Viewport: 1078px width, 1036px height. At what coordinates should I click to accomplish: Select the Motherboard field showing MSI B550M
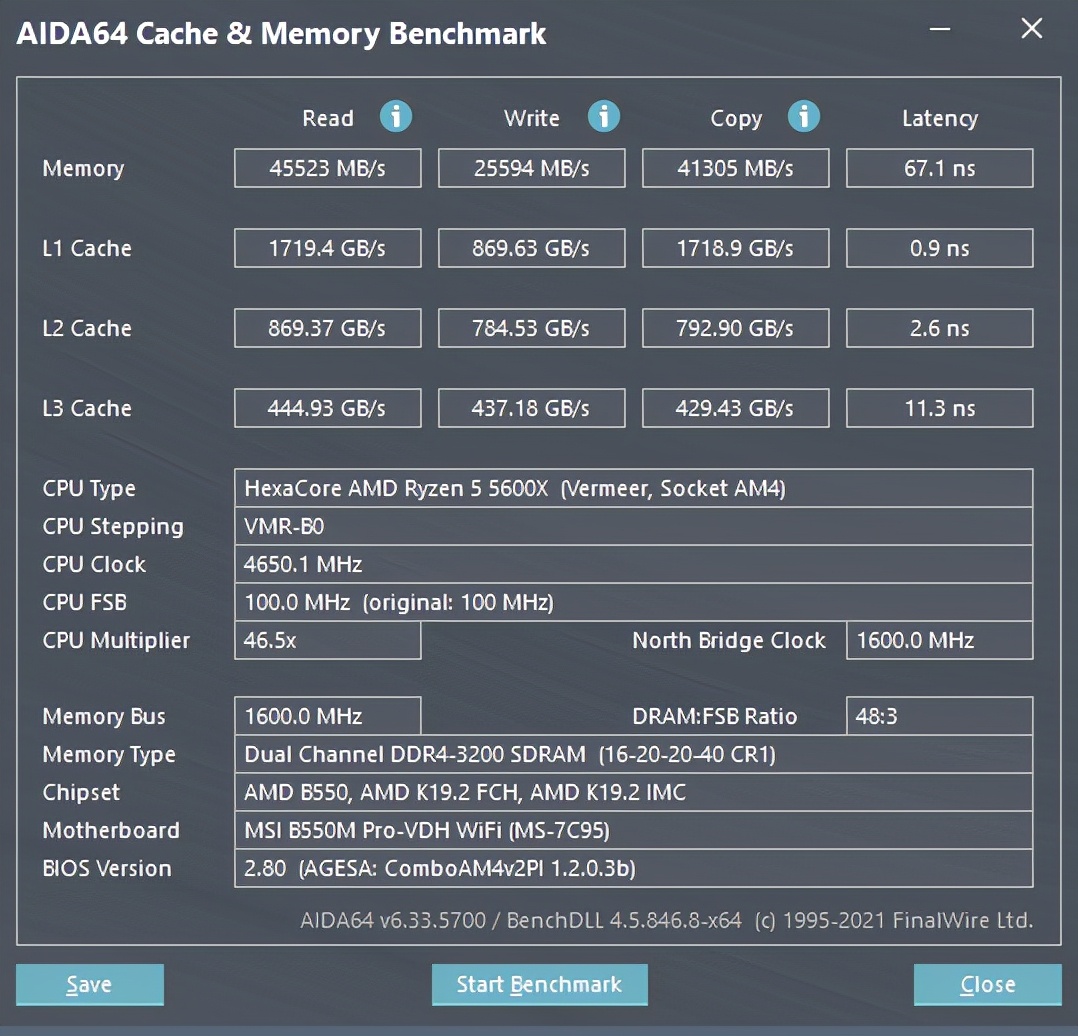point(633,830)
